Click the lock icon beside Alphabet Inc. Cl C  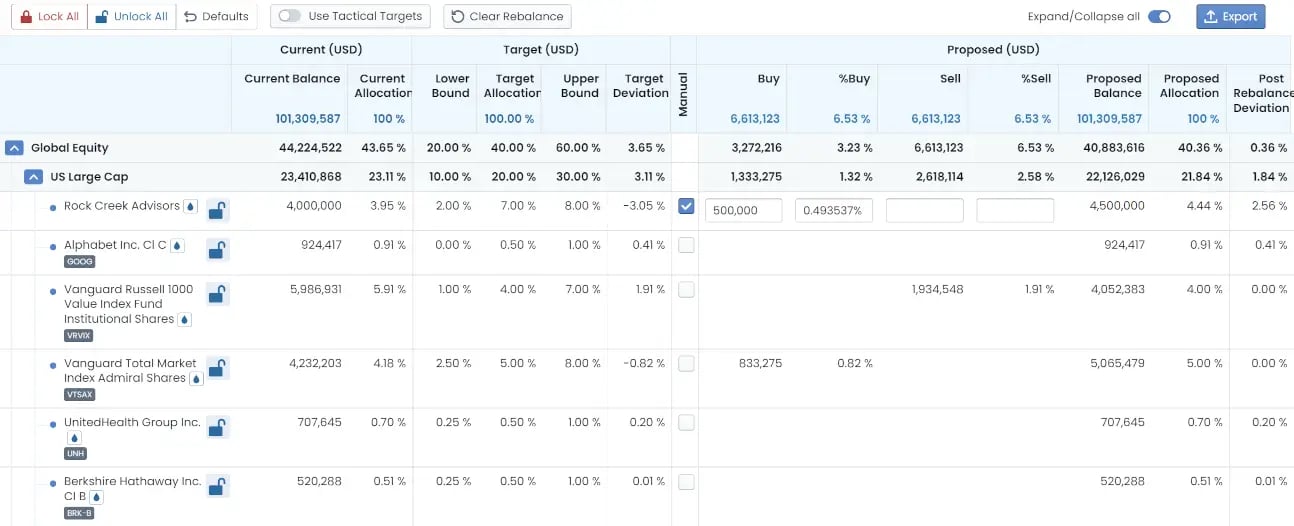click(x=217, y=249)
